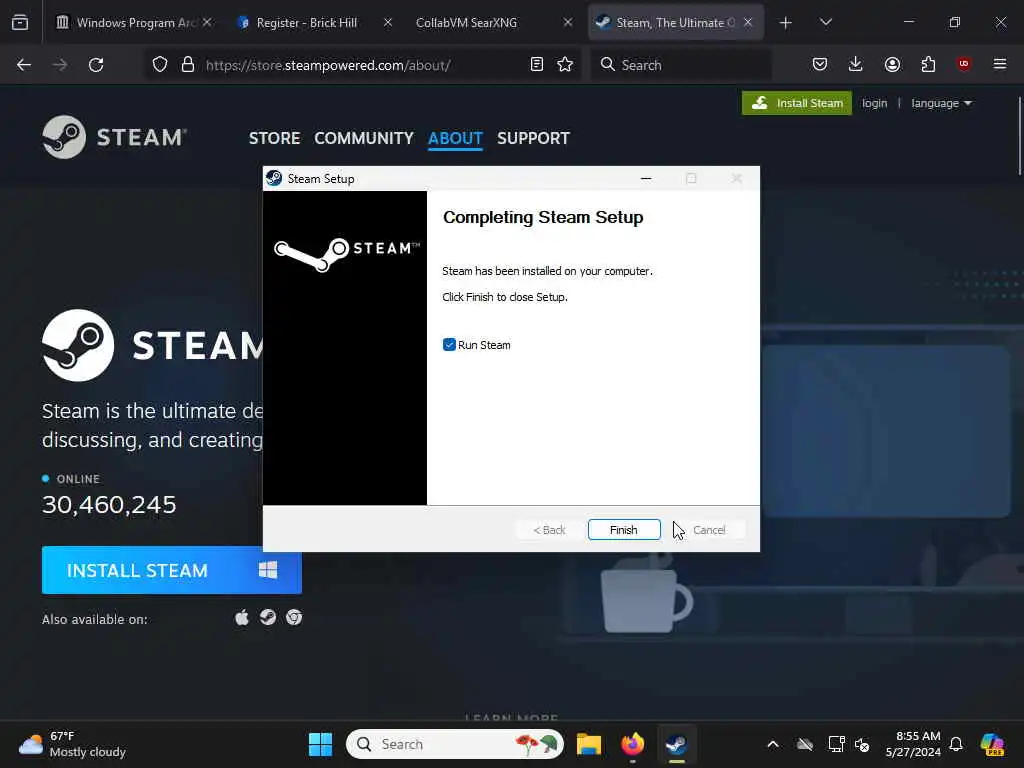Go back to previous page
This screenshot has height=768, width=1024.
[24, 65]
